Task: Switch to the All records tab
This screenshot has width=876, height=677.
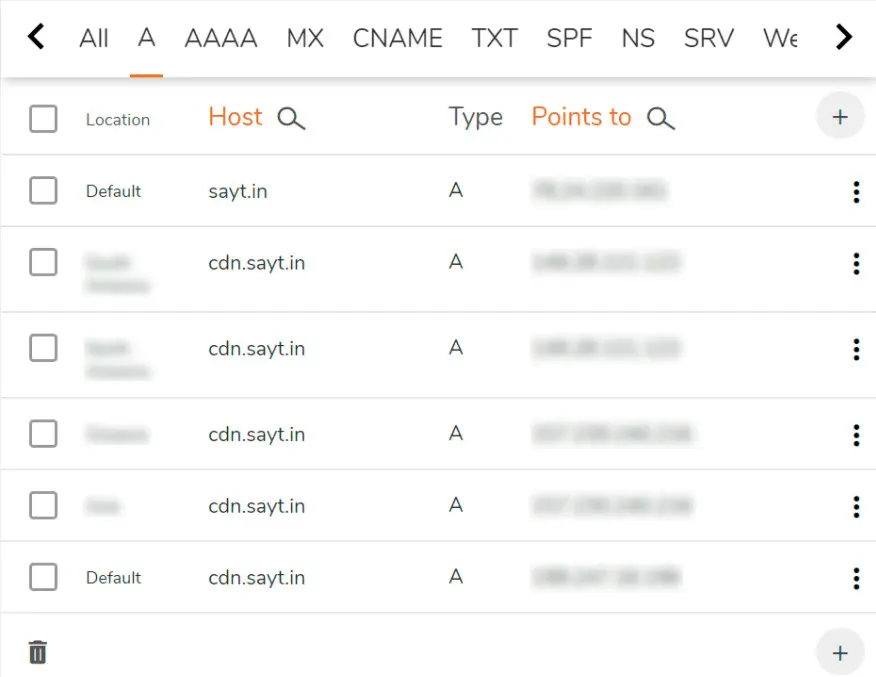Action: [94, 38]
